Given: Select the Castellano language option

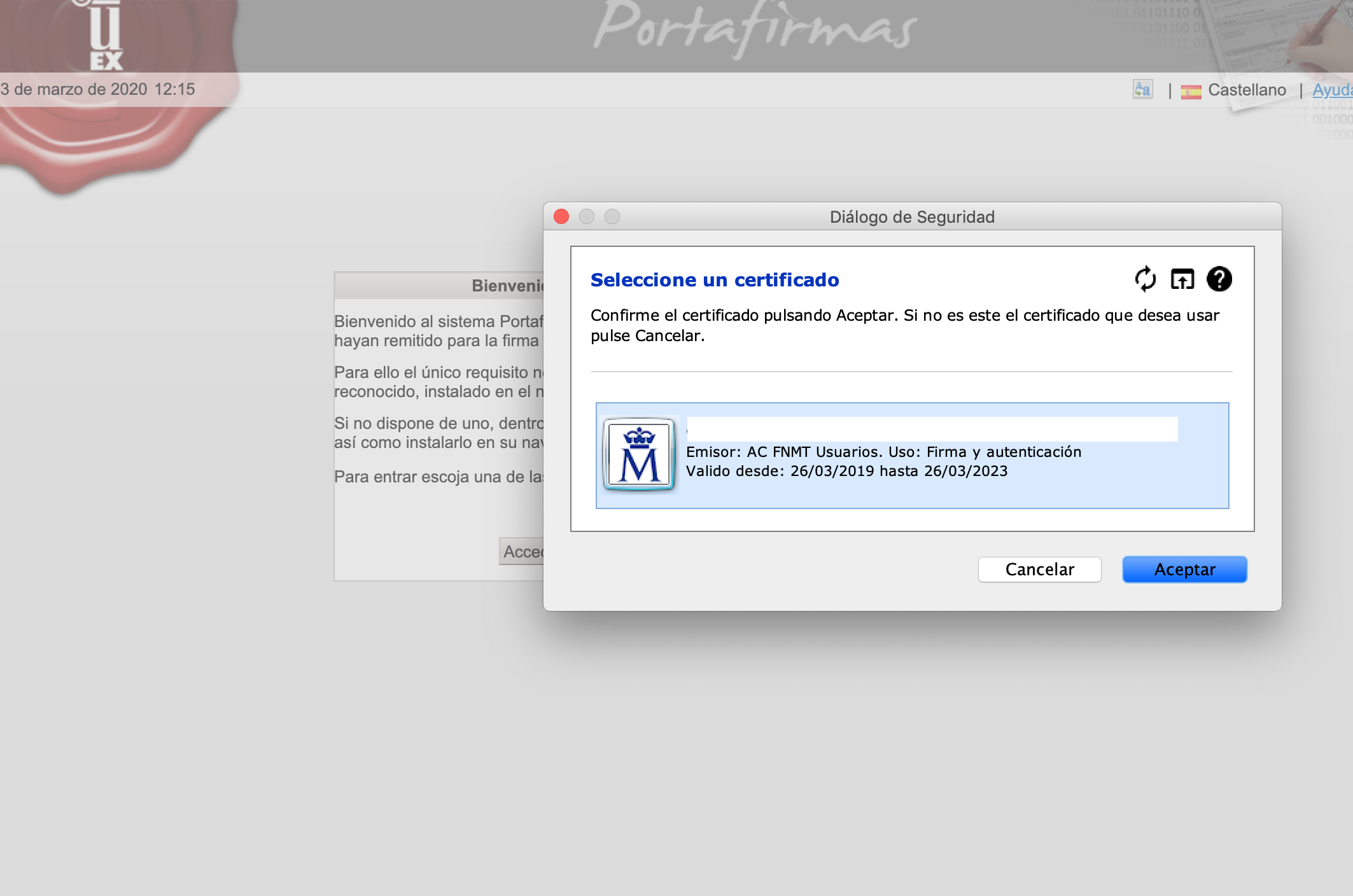Looking at the screenshot, I should point(1247,90).
